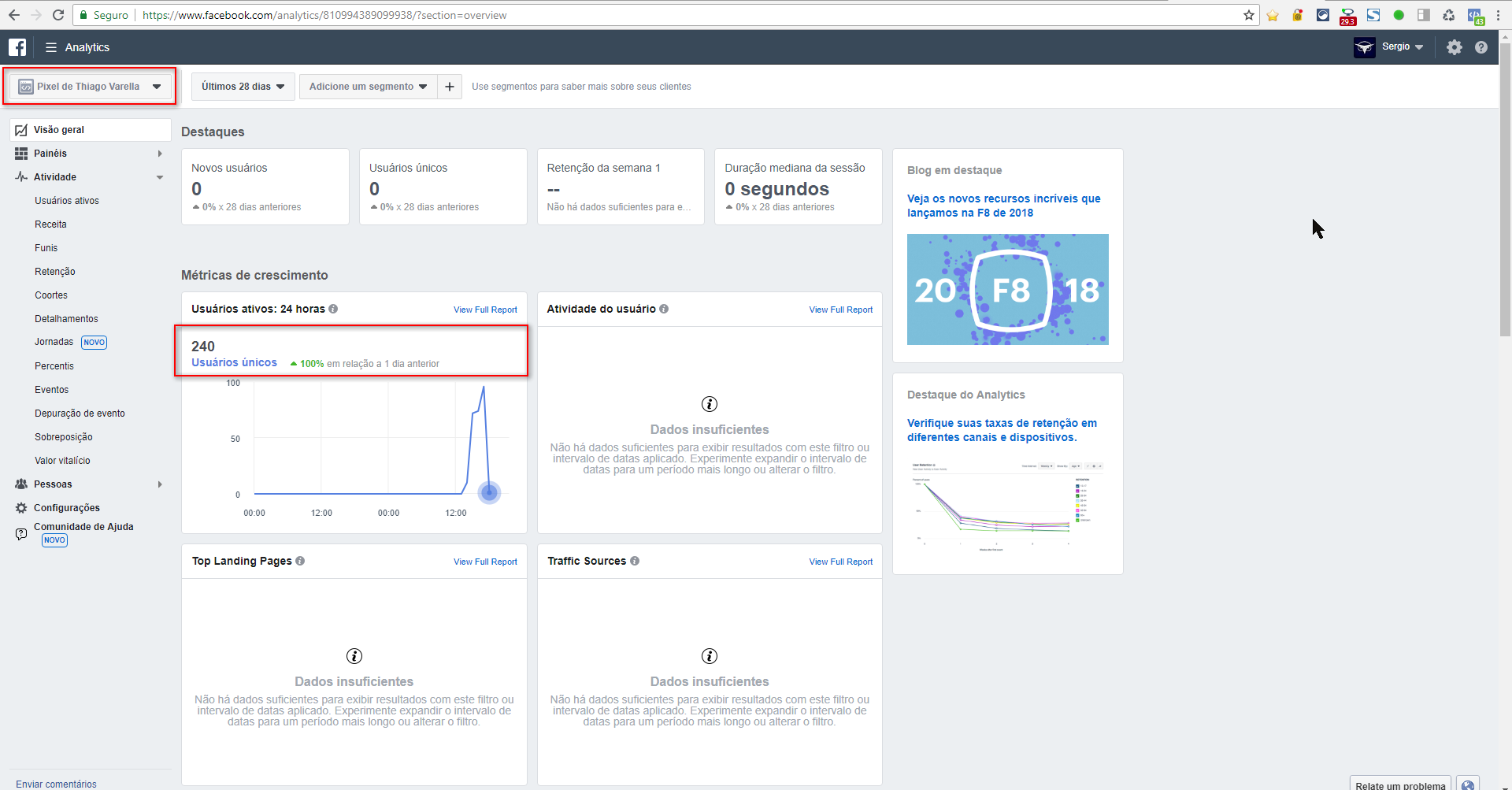This screenshot has width=1512, height=790.
Task: Bookmark this page with the star icon
Action: 1249,15
